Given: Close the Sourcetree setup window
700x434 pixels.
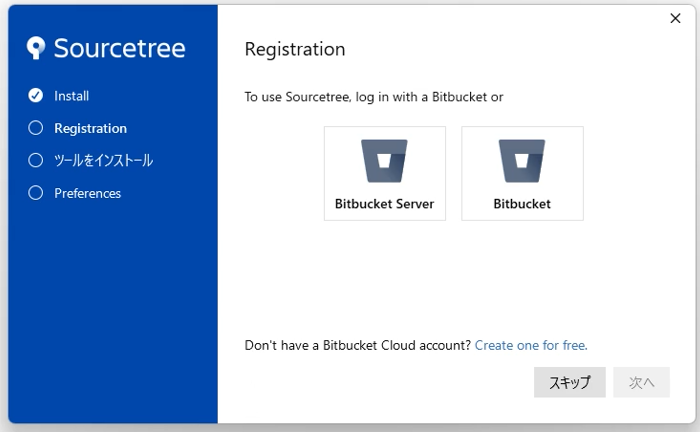Looking at the screenshot, I should pos(675,18).
